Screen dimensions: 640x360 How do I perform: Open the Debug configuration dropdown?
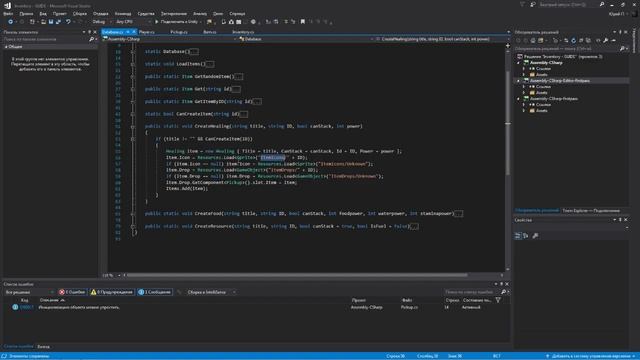[x=101, y=22]
